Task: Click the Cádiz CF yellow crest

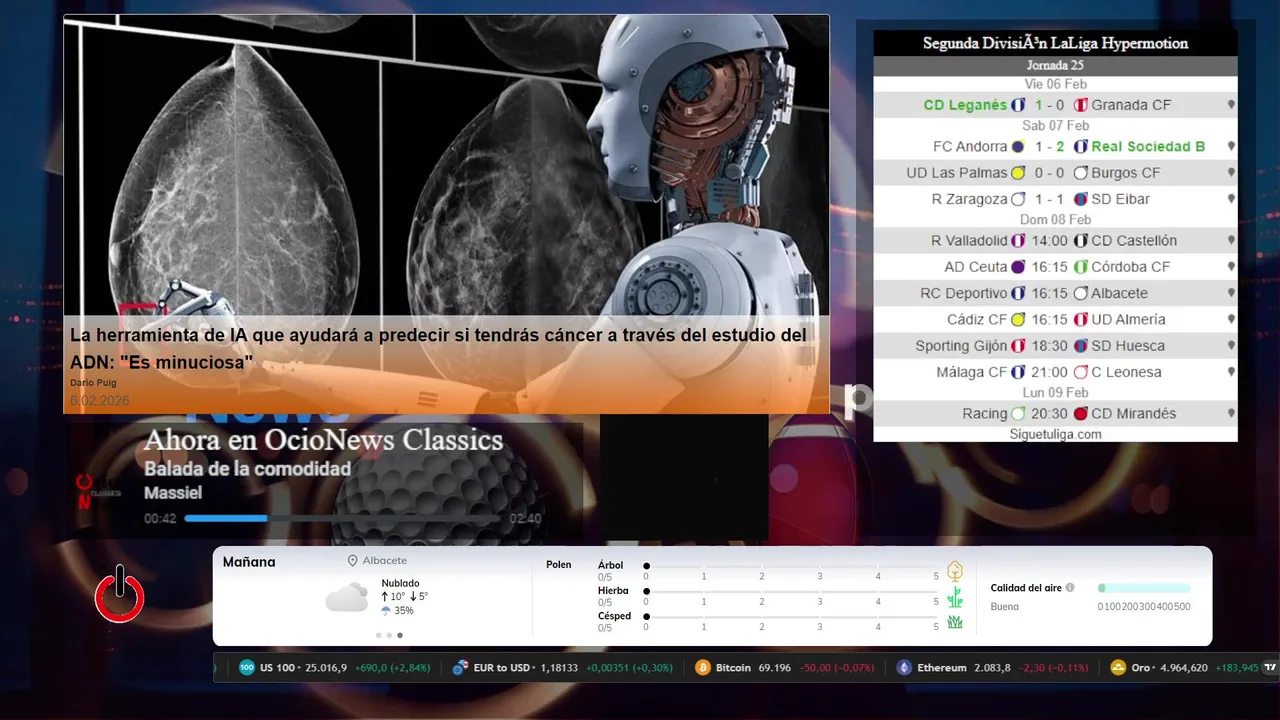Action: coord(1018,320)
